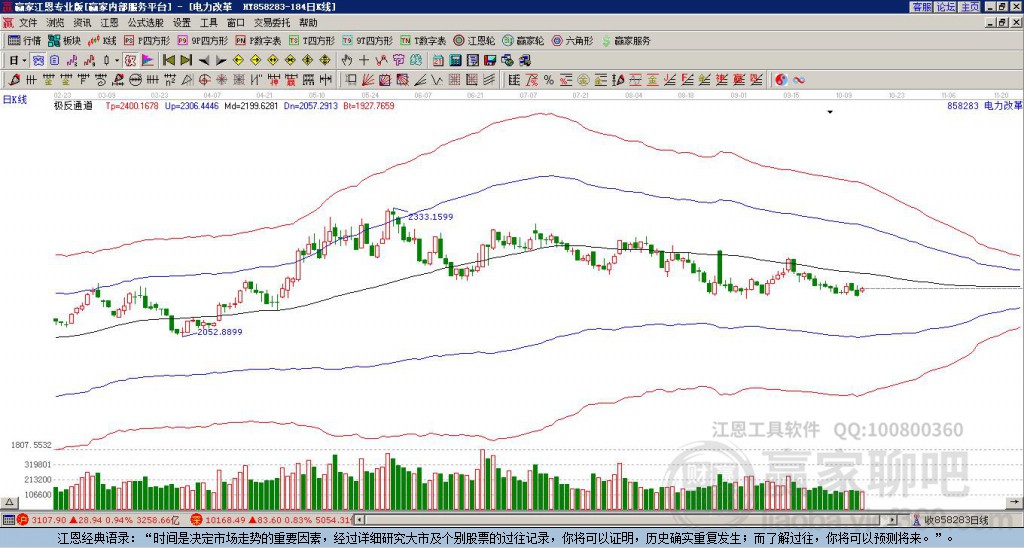
Task: Click the 10168.49 index value in status bar
Action: pyautogui.click(x=223, y=520)
